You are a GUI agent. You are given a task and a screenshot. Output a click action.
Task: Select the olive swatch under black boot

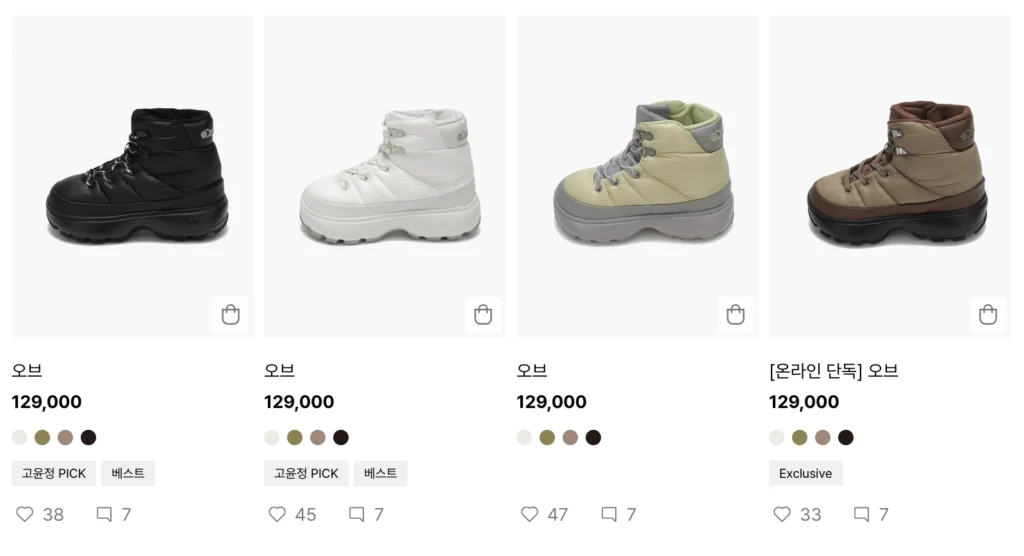coord(42,437)
